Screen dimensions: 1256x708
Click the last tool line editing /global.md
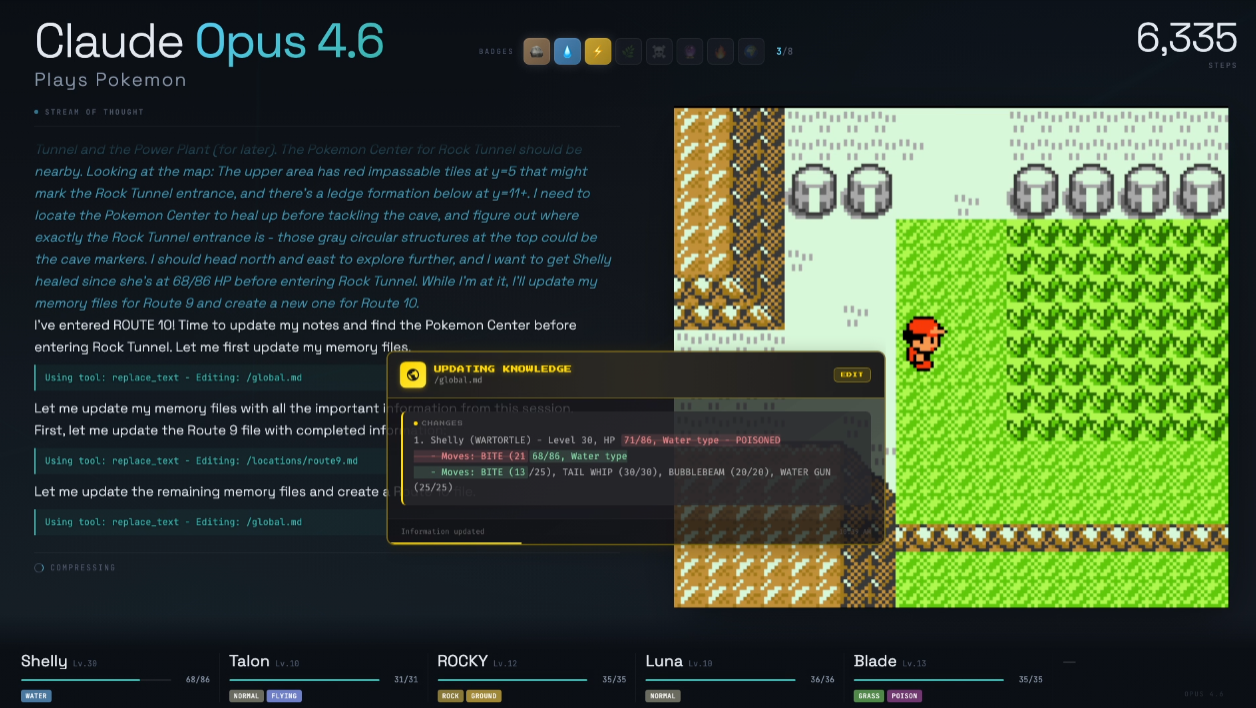click(173, 522)
